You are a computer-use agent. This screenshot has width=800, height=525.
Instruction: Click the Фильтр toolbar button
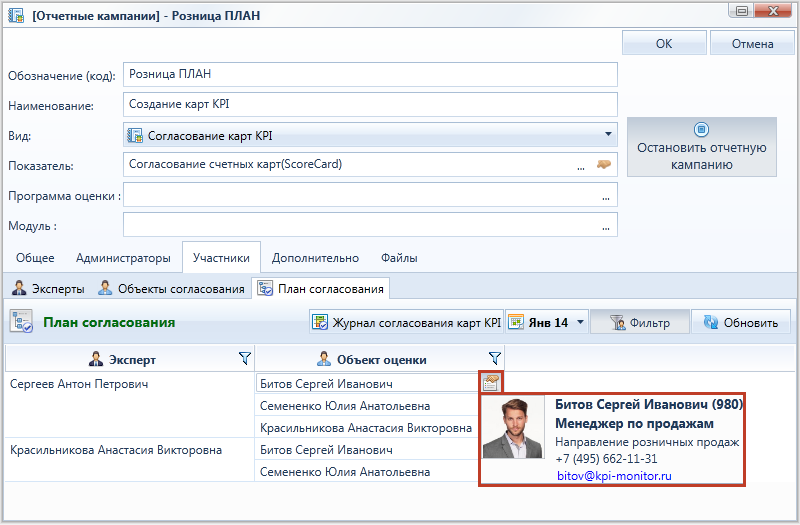click(x=640, y=322)
